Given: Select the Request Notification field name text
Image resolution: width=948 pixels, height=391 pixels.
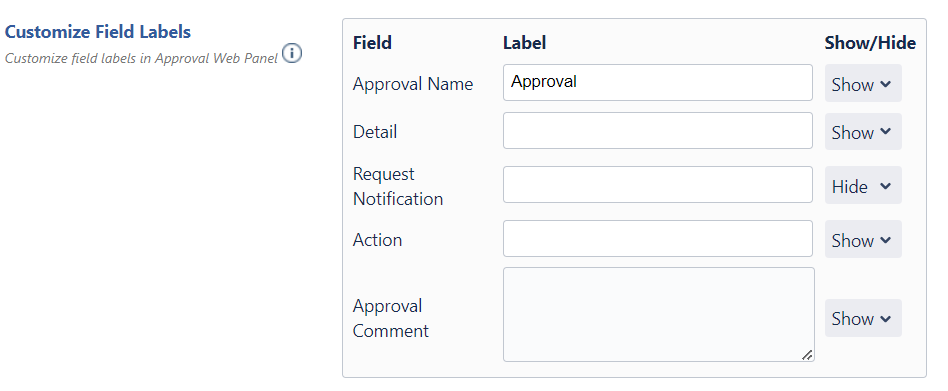Looking at the screenshot, I should [398, 186].
